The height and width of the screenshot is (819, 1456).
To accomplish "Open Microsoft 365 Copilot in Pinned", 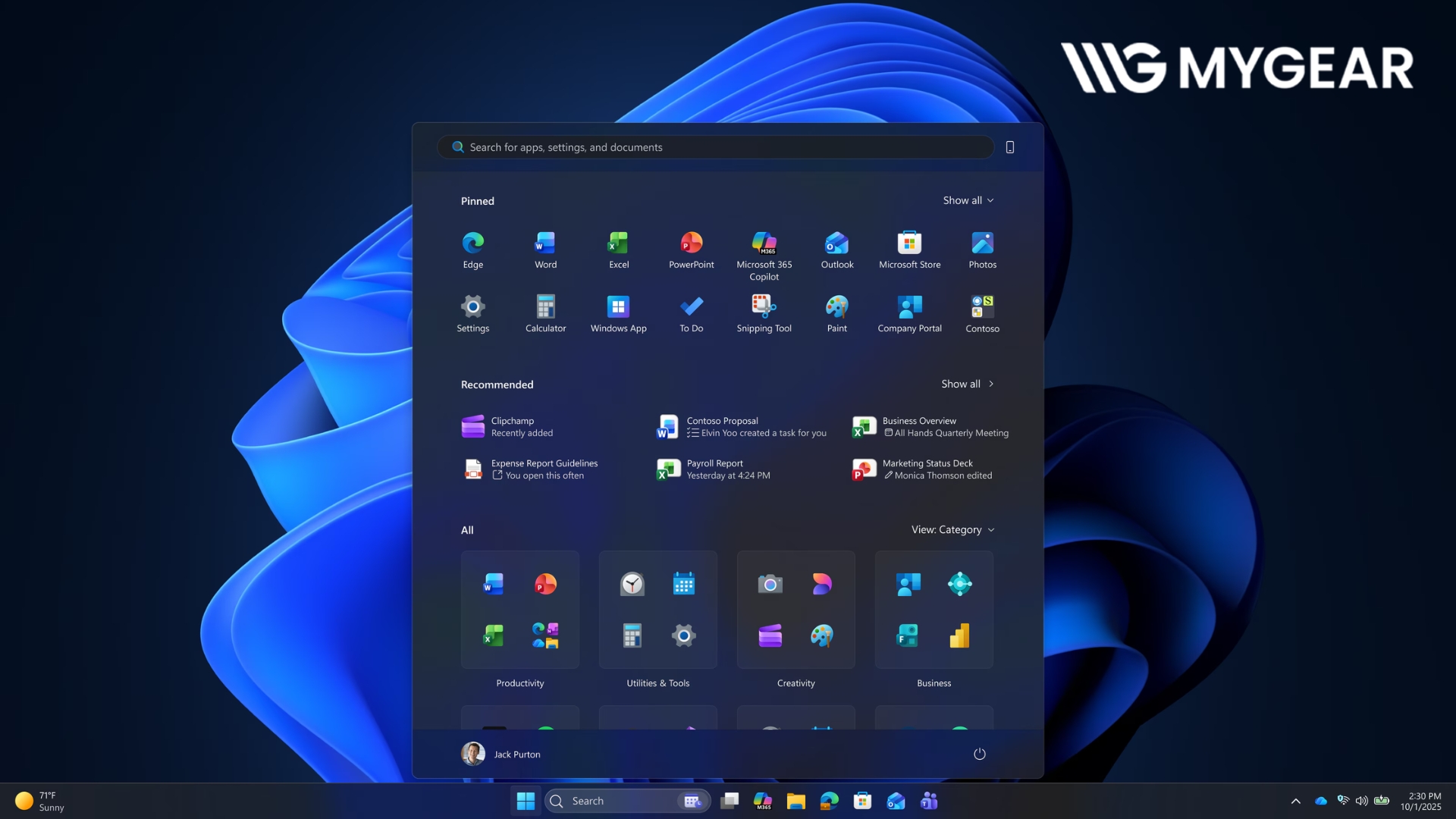I will [764, 256].
